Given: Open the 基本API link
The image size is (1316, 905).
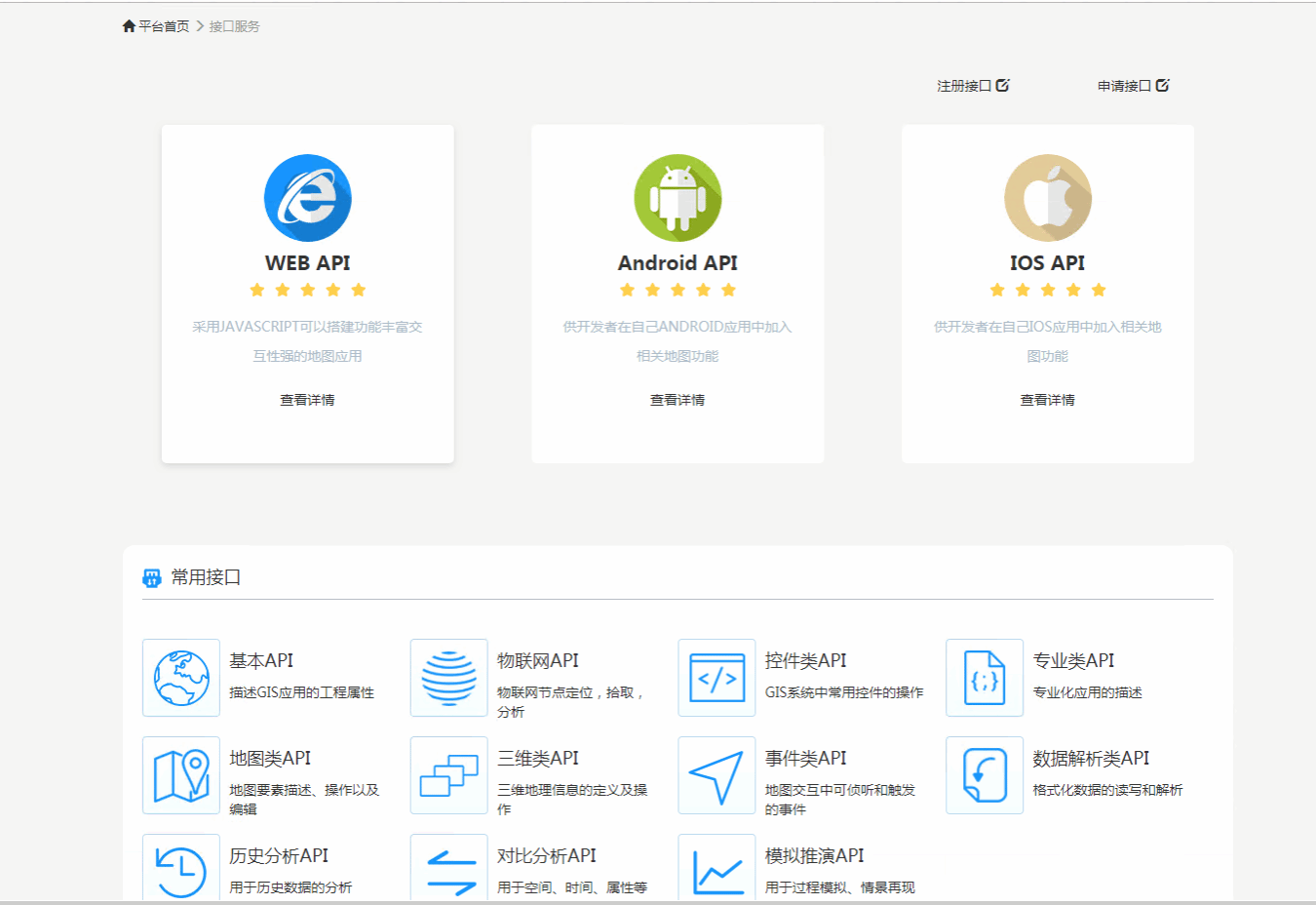Looking at the screenshot, I should [x=261, y=661].
